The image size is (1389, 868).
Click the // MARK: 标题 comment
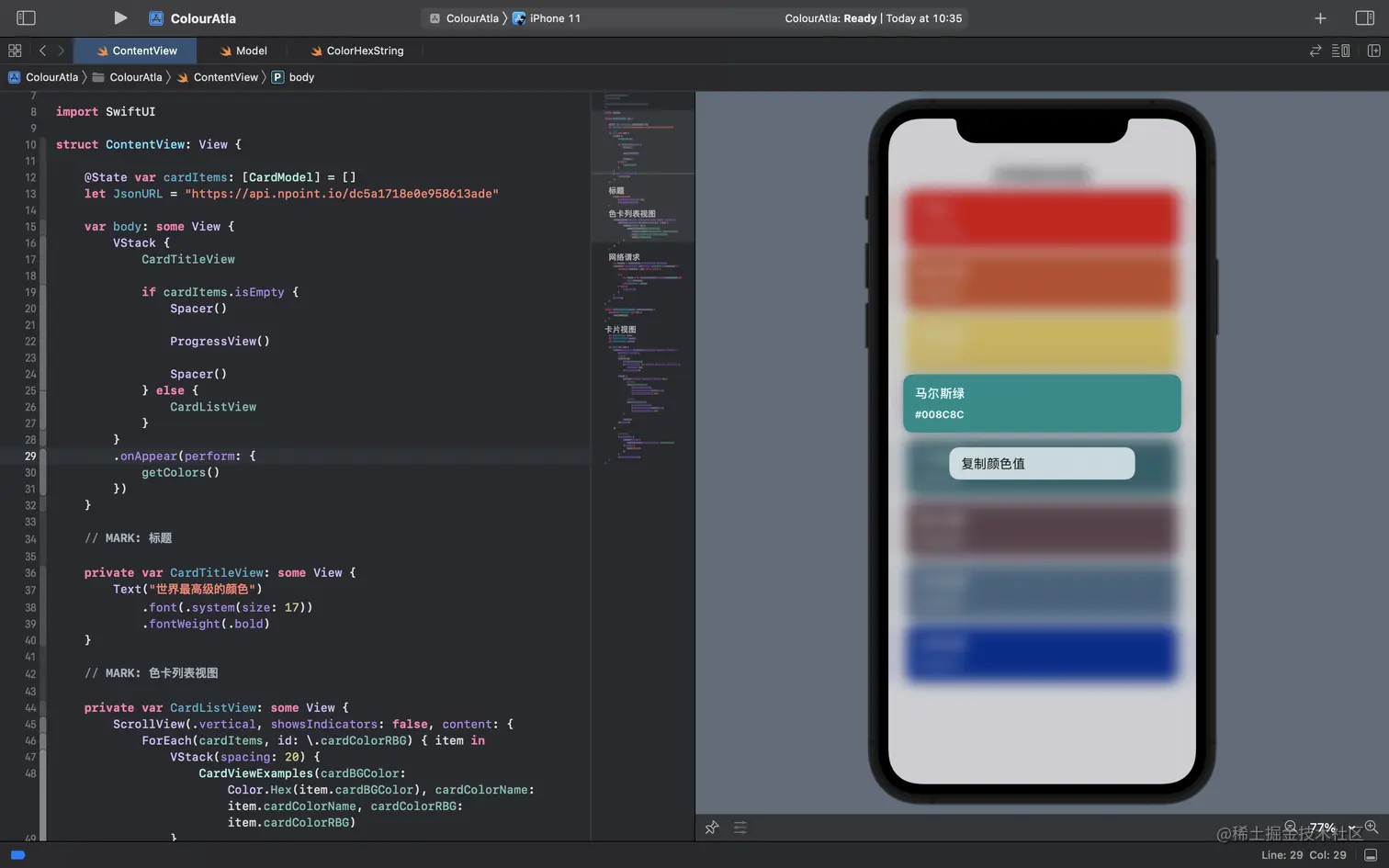pyautogui.click(x=128, y=538)
